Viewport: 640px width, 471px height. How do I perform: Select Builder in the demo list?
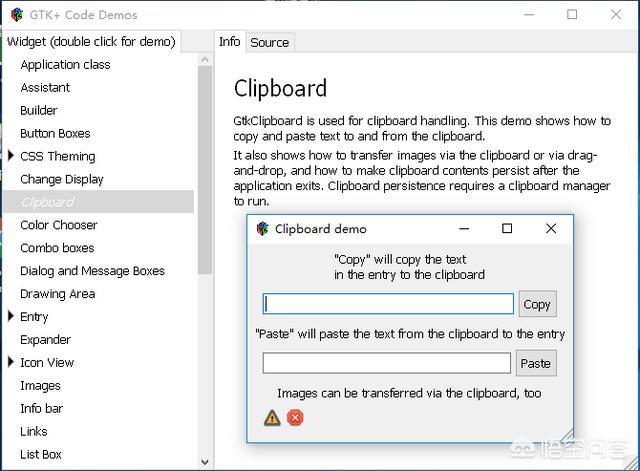[x=39, y=110]
